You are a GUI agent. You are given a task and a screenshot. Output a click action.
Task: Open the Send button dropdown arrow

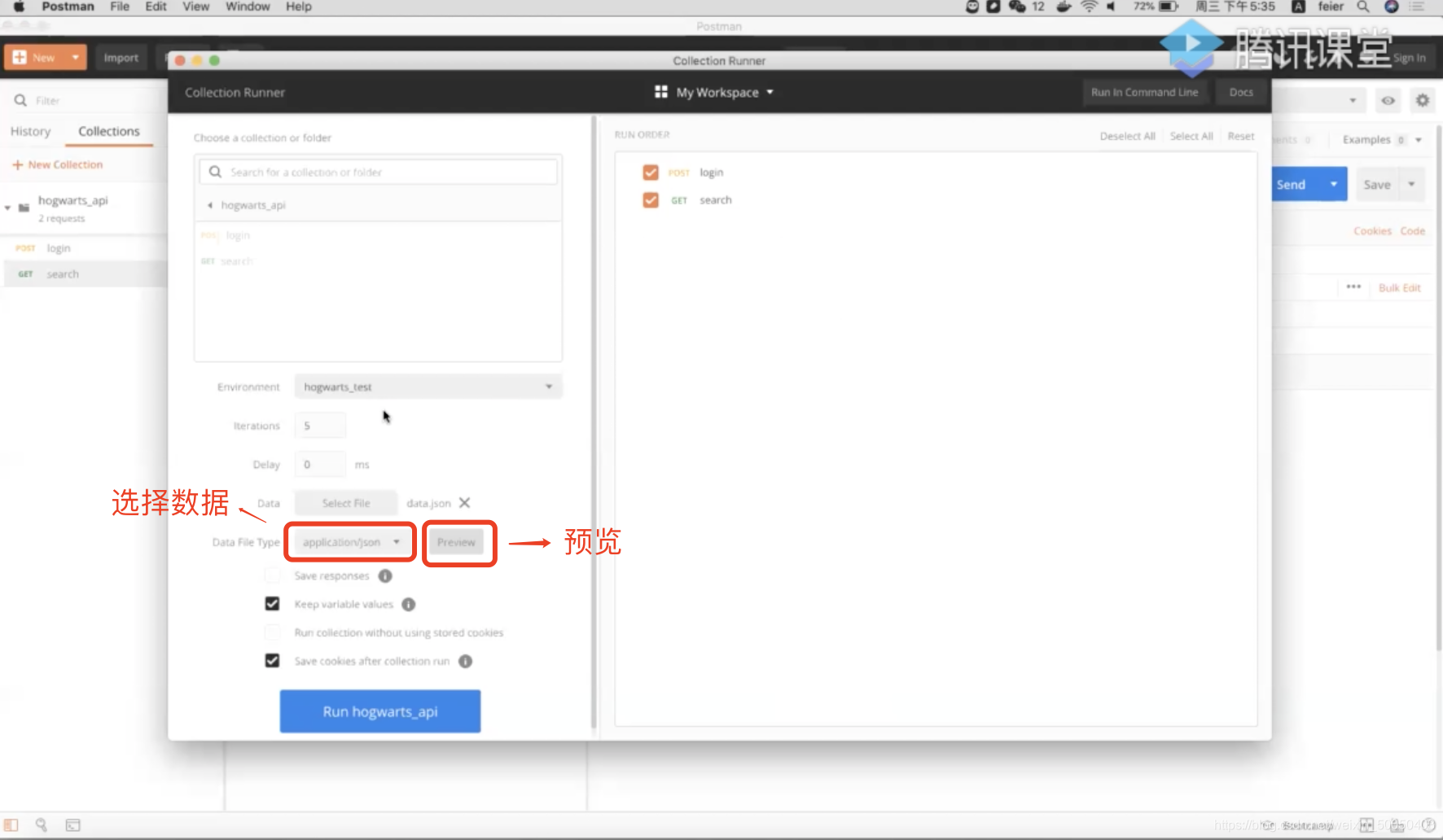coord(1333,185)
